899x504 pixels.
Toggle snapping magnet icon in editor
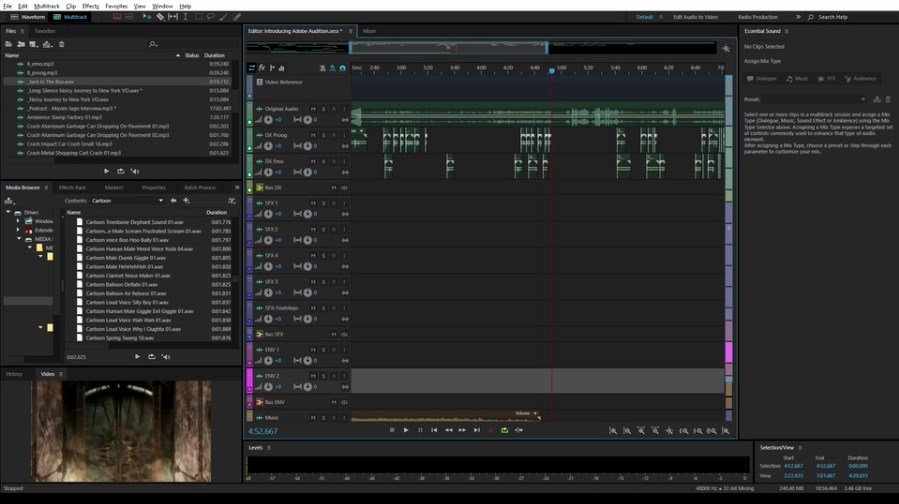(342, 68)
